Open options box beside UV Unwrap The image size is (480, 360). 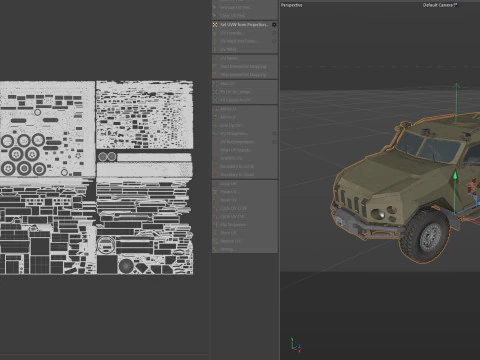coord(274,33)
